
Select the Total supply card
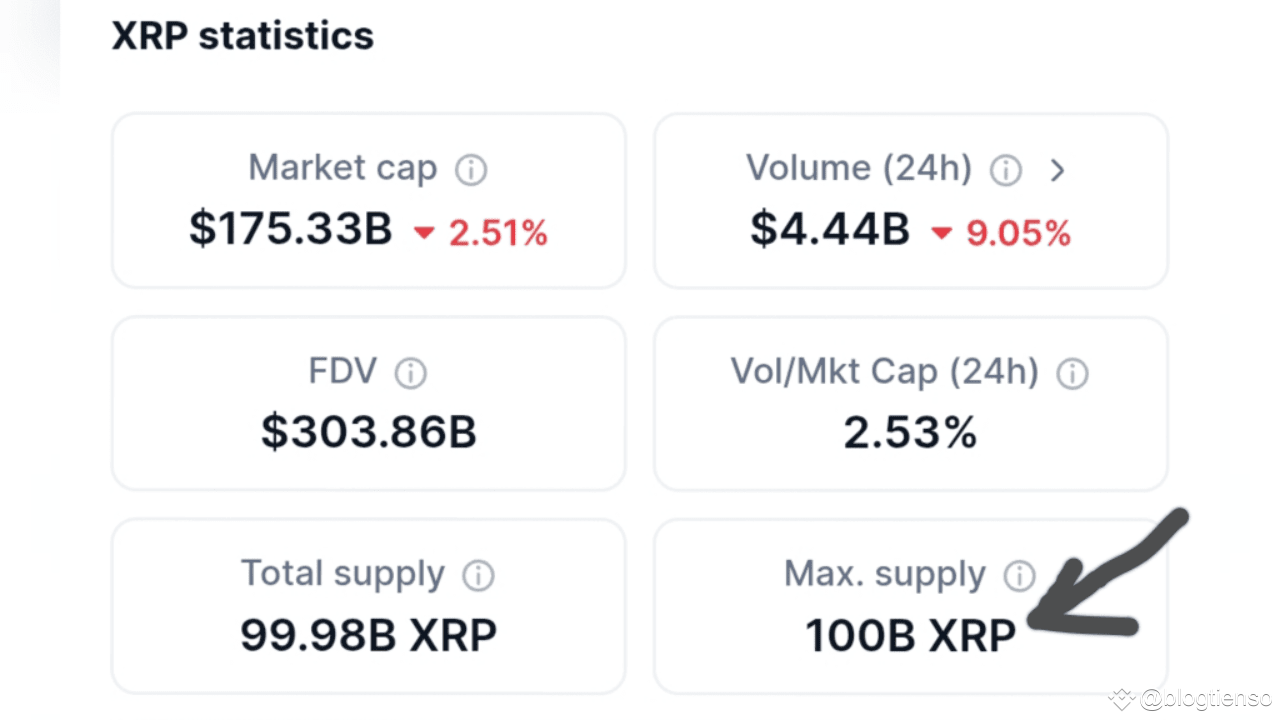[x=368, y=605]
